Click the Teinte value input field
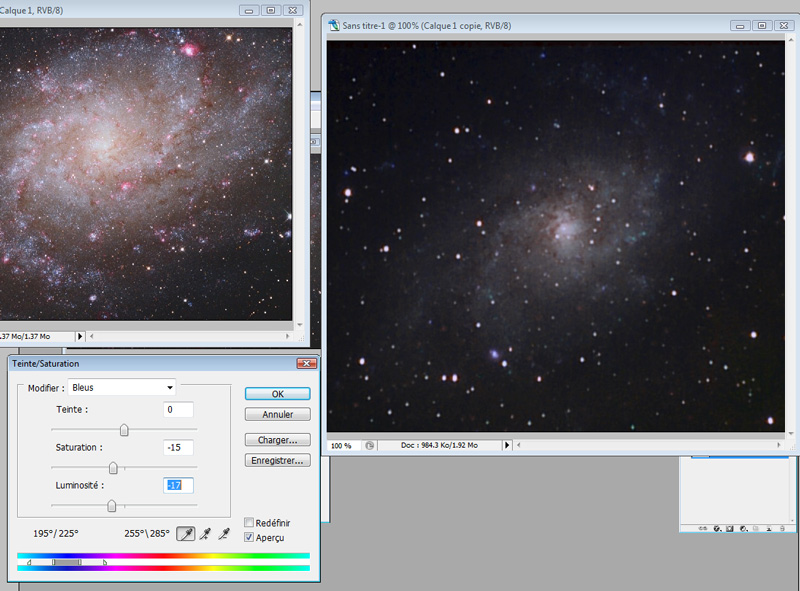 tap(178, 410)
